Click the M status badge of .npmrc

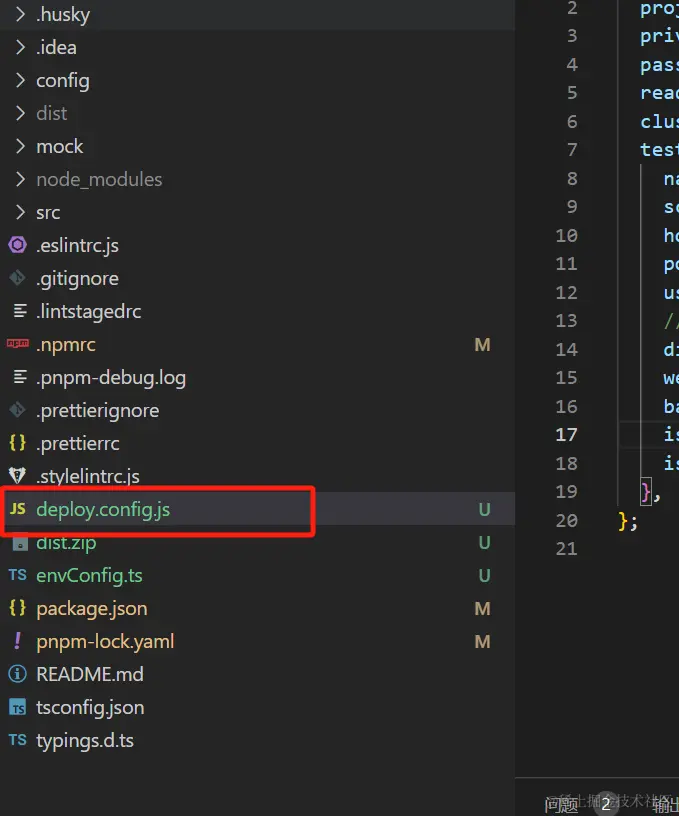coord(482,345)
